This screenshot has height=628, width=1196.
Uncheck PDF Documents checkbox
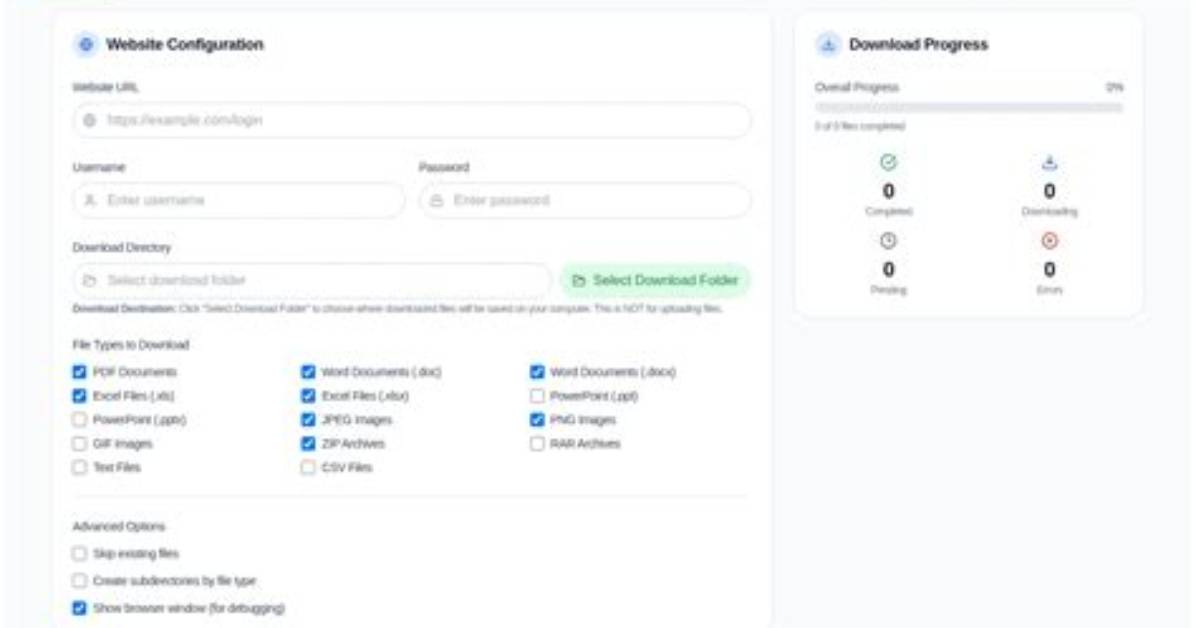[x=79, y=372]
